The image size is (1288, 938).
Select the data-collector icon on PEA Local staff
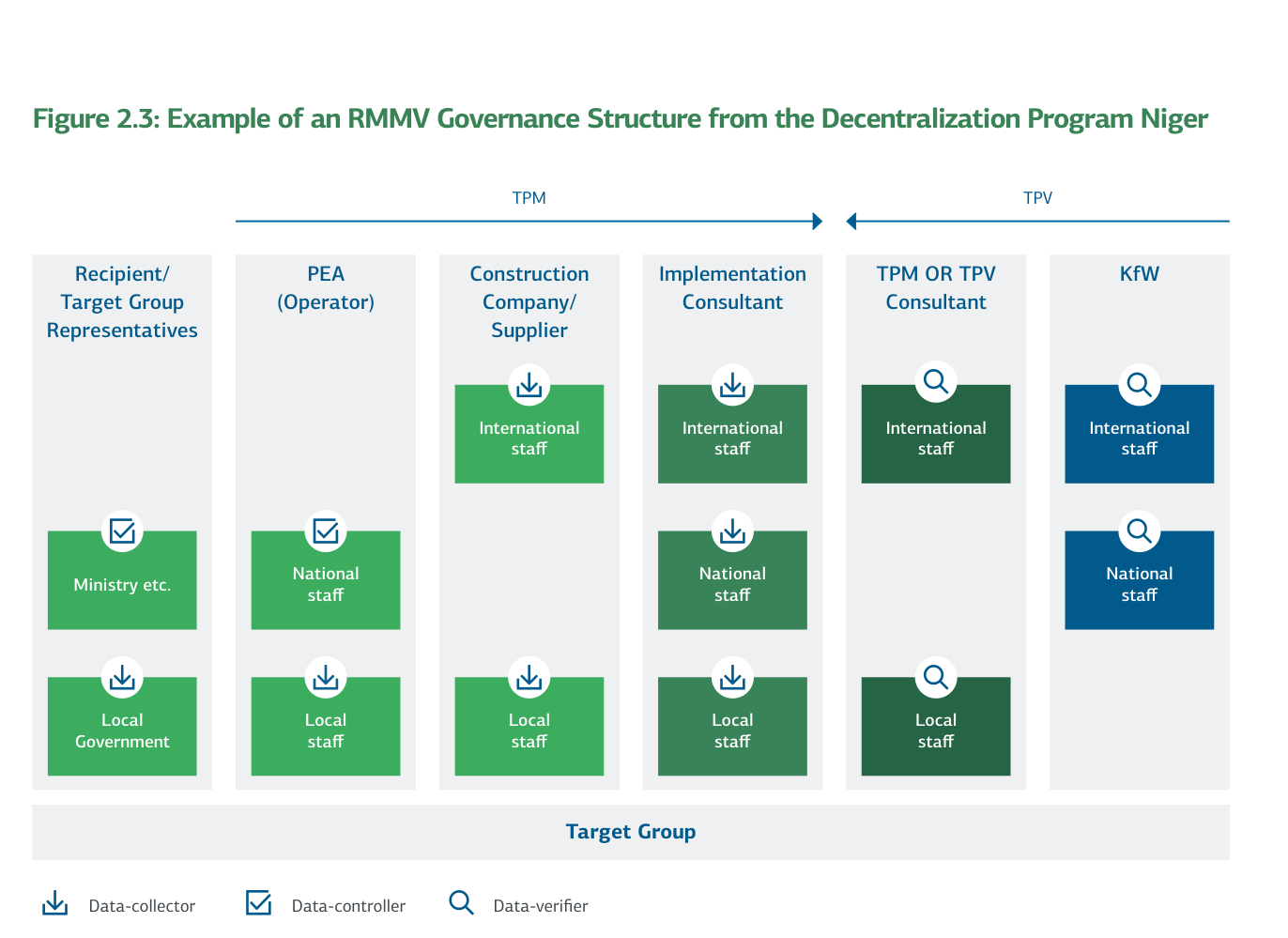point(326,677)
